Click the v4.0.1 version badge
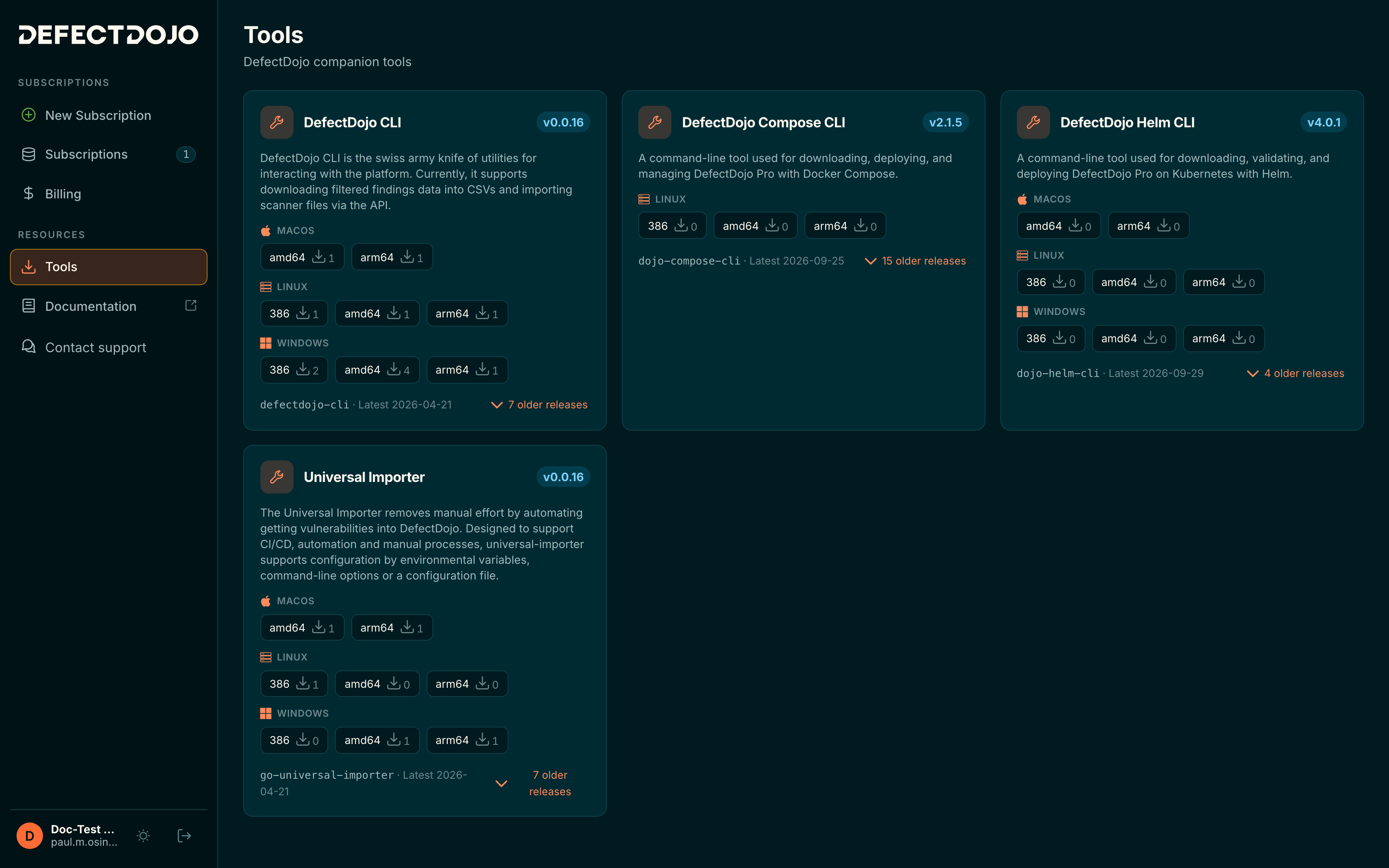The width and height of the screenshot is (1389, 868). pyautogui.click(x=1324, y=122)
